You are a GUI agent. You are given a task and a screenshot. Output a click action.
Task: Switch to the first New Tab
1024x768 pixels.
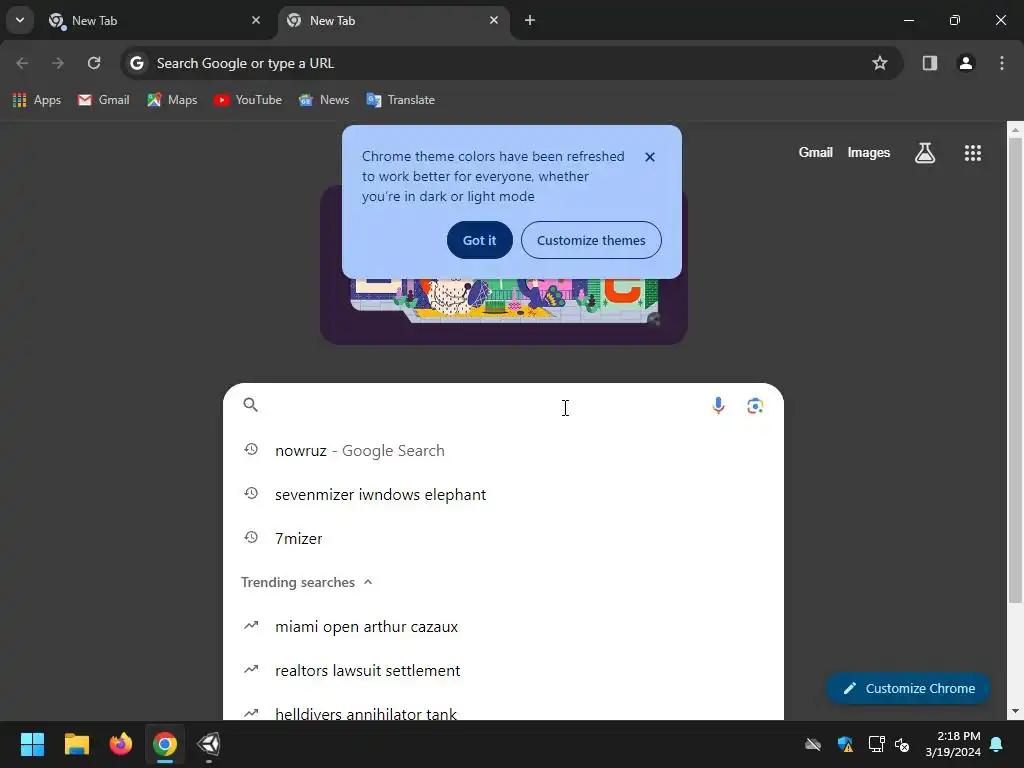[155, 21]
